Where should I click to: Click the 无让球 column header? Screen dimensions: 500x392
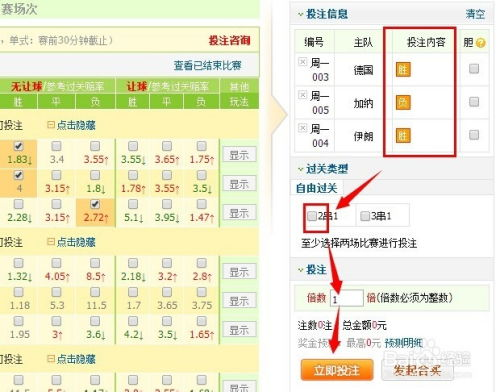[x=57, y=87]
